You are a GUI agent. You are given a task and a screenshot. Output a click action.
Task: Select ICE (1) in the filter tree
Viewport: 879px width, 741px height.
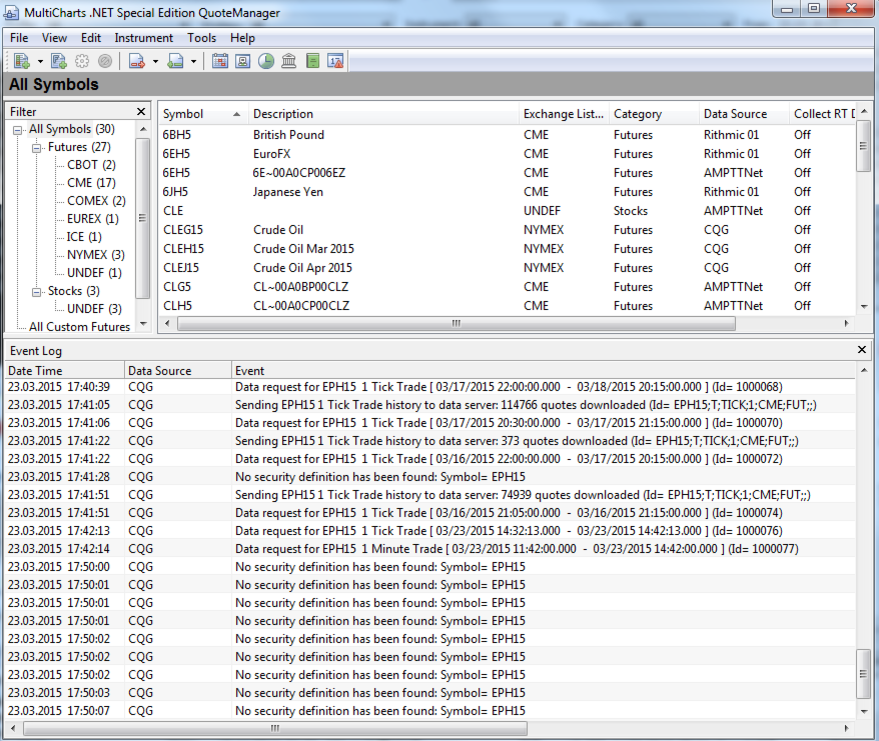click(x=85, y=237)
